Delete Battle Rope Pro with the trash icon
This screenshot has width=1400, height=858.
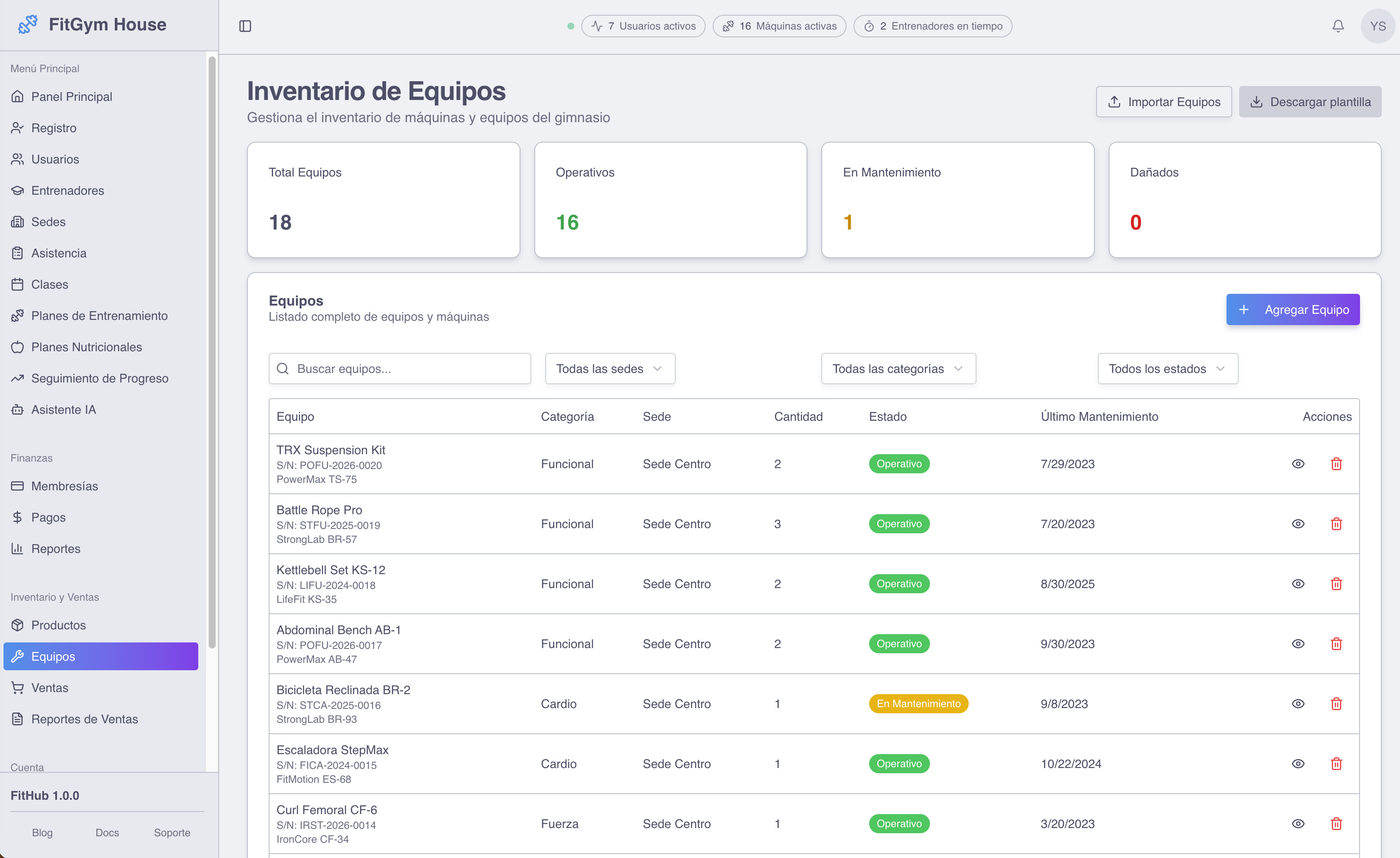pyautogui.click(x=1337, y=524)
